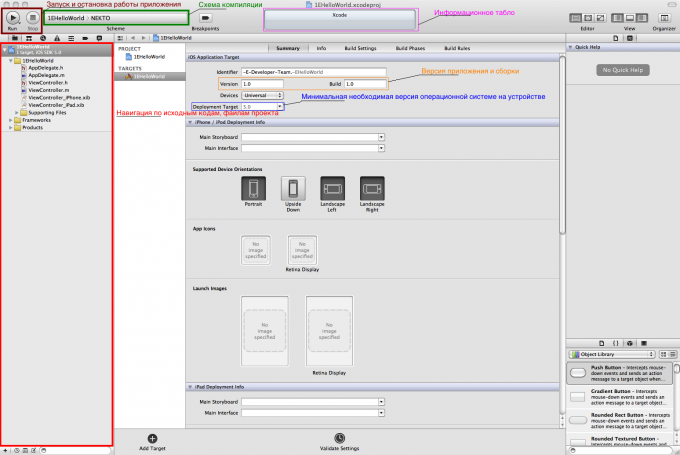Open the Object Library selector popup

coord(612,354)
